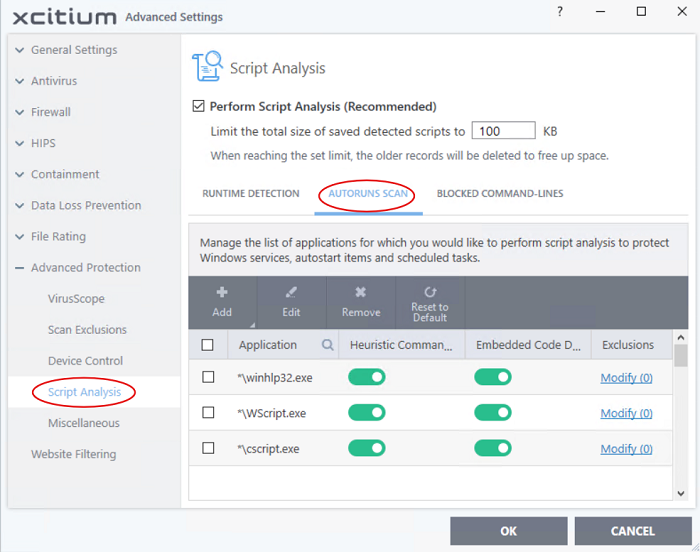The width and height of the screenshot is (700, 552).
Task: Select VirusScope in sidebar
Action: pos(76,299)
